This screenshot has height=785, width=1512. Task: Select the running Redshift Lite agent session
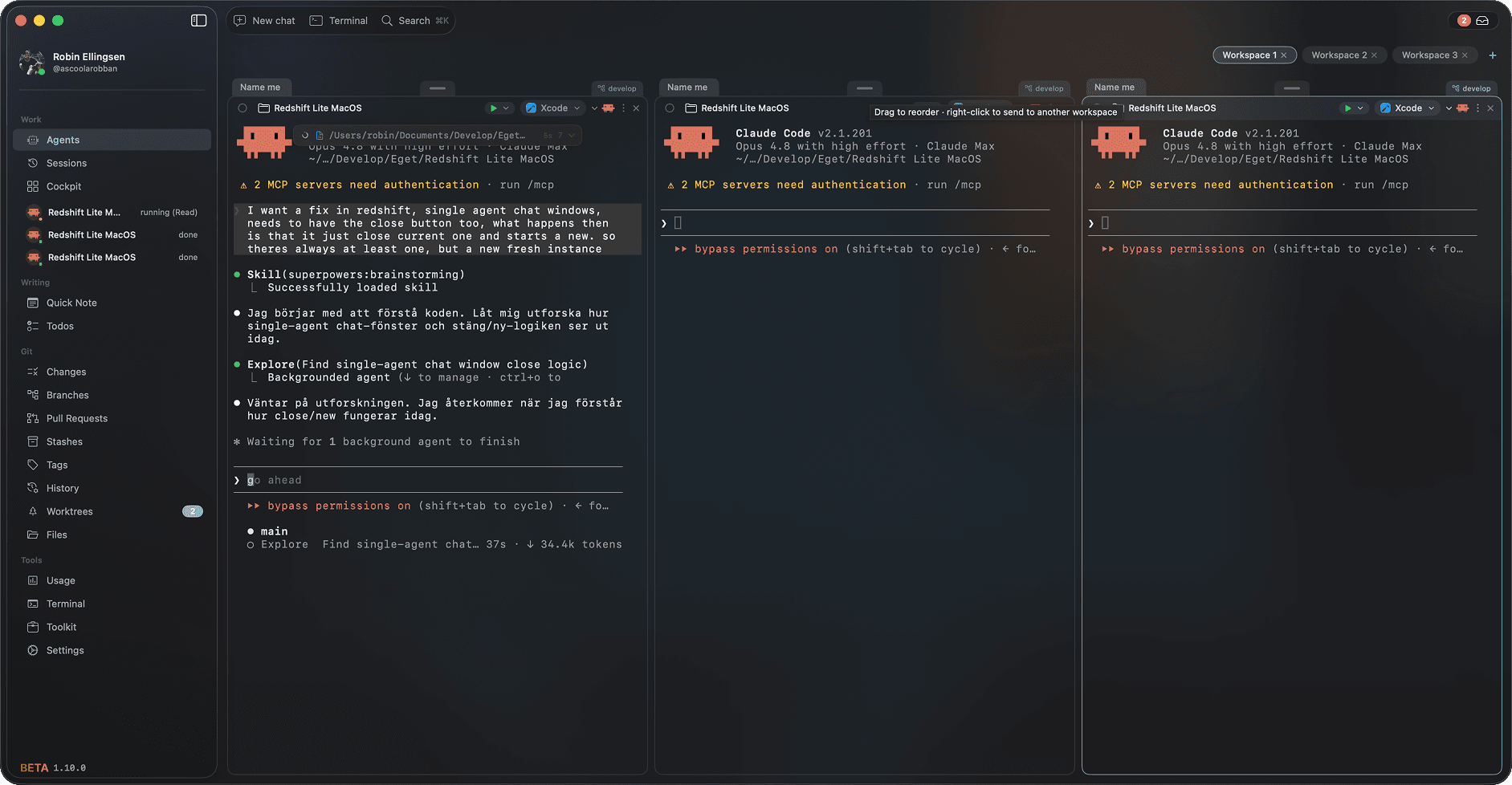(112, 213)
